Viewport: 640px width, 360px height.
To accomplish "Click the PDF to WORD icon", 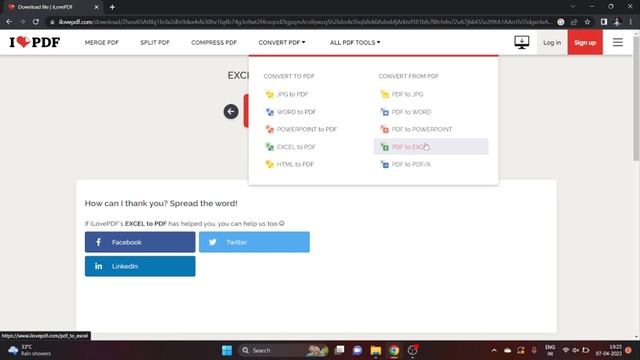I will click(384, 112).
